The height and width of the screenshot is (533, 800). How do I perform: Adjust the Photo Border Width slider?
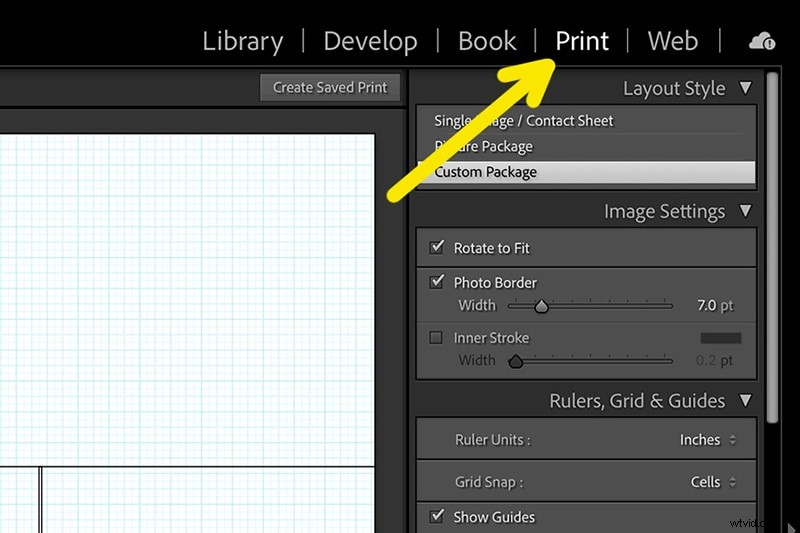tap(541, 306)
